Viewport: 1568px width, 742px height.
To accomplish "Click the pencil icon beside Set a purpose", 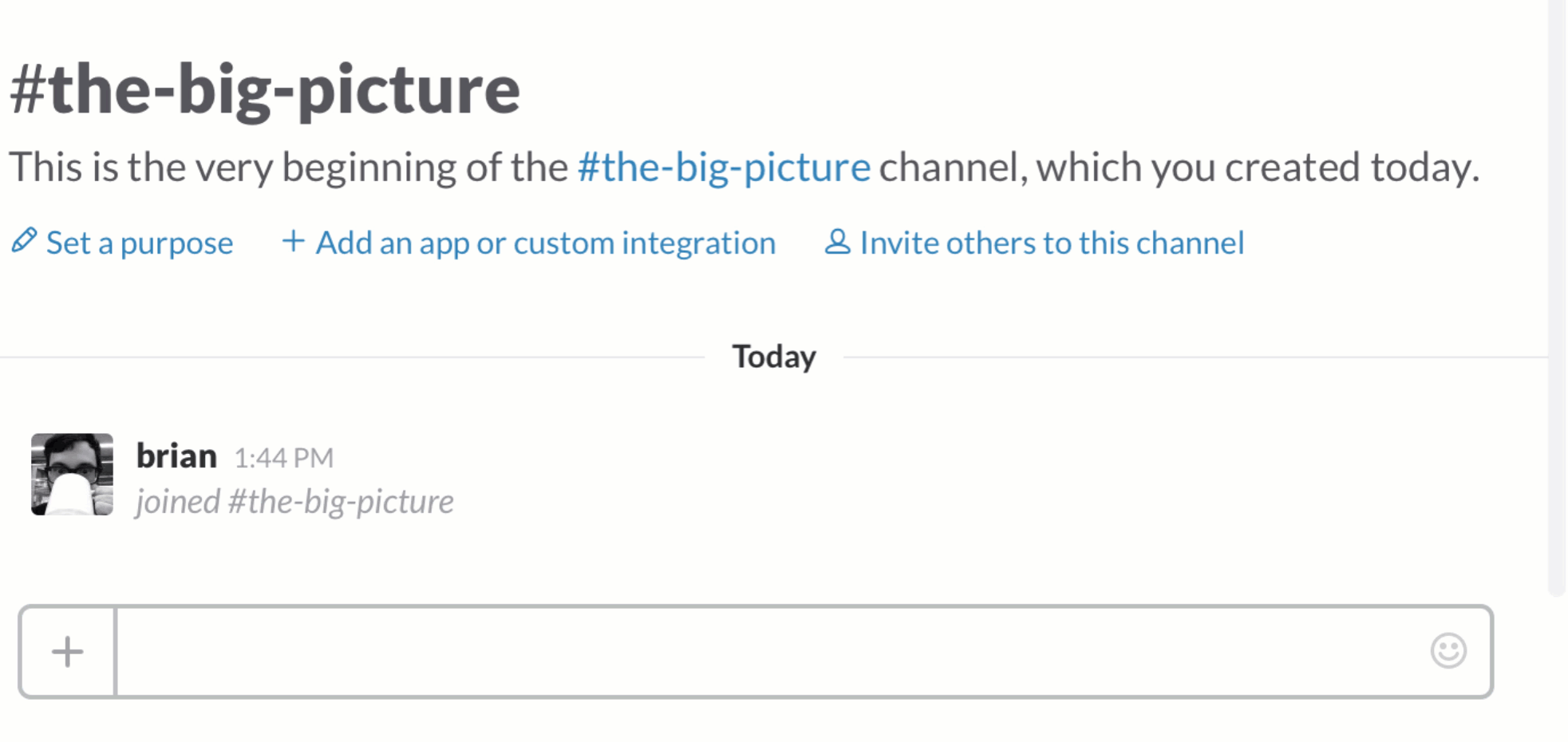I will 24,241.
